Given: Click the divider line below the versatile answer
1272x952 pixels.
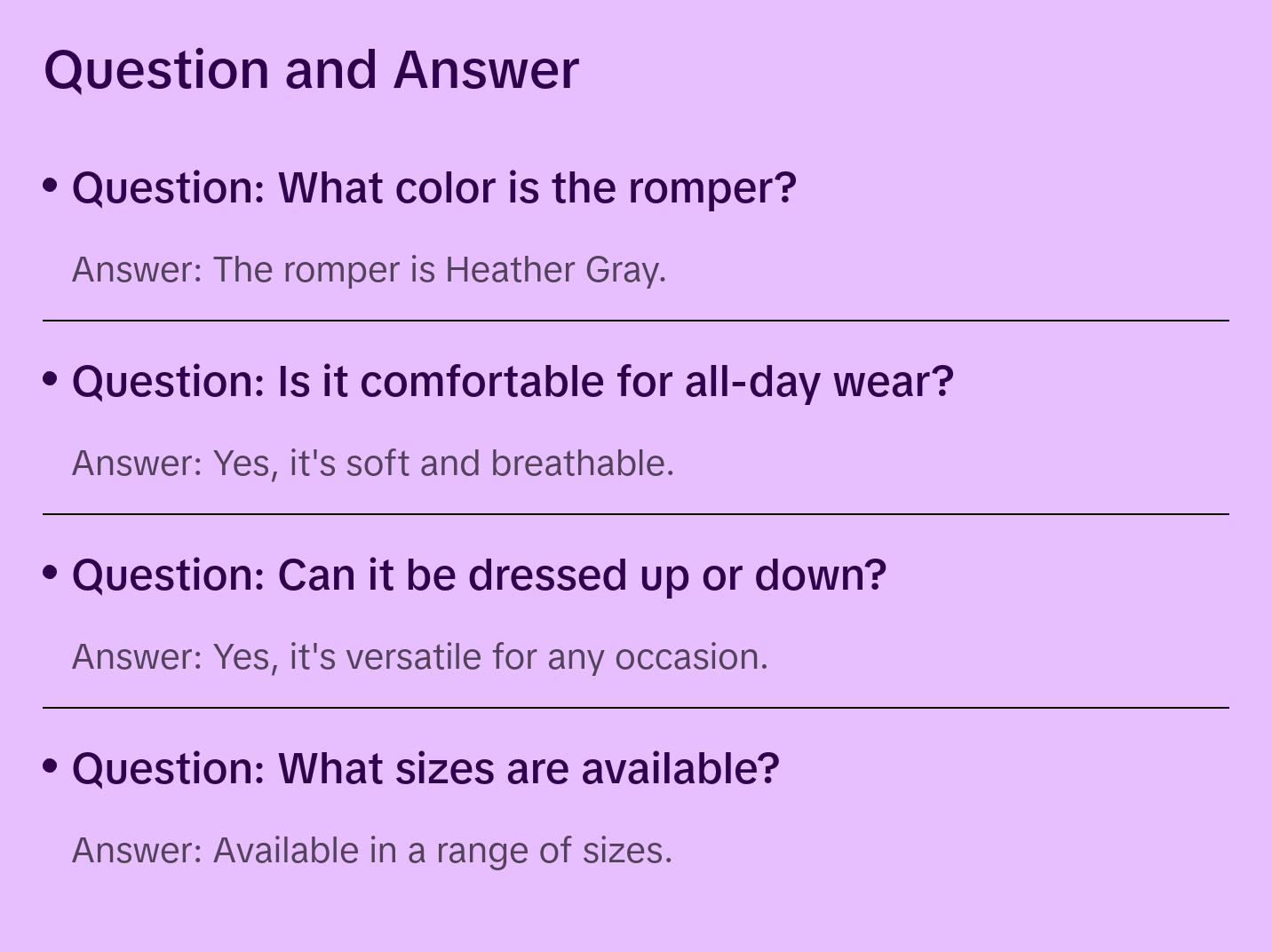Looking at the screenshot, I should pyautogui.click(x=636, y=708).
